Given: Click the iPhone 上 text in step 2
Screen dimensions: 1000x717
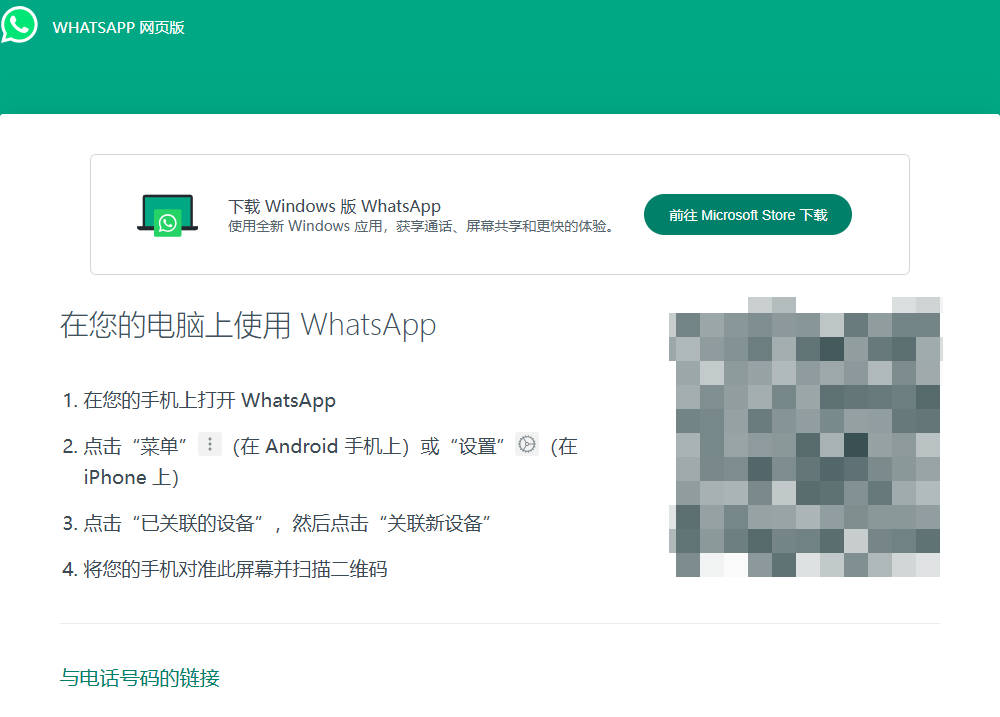Looking at the screenshot, I should point(130,478).
